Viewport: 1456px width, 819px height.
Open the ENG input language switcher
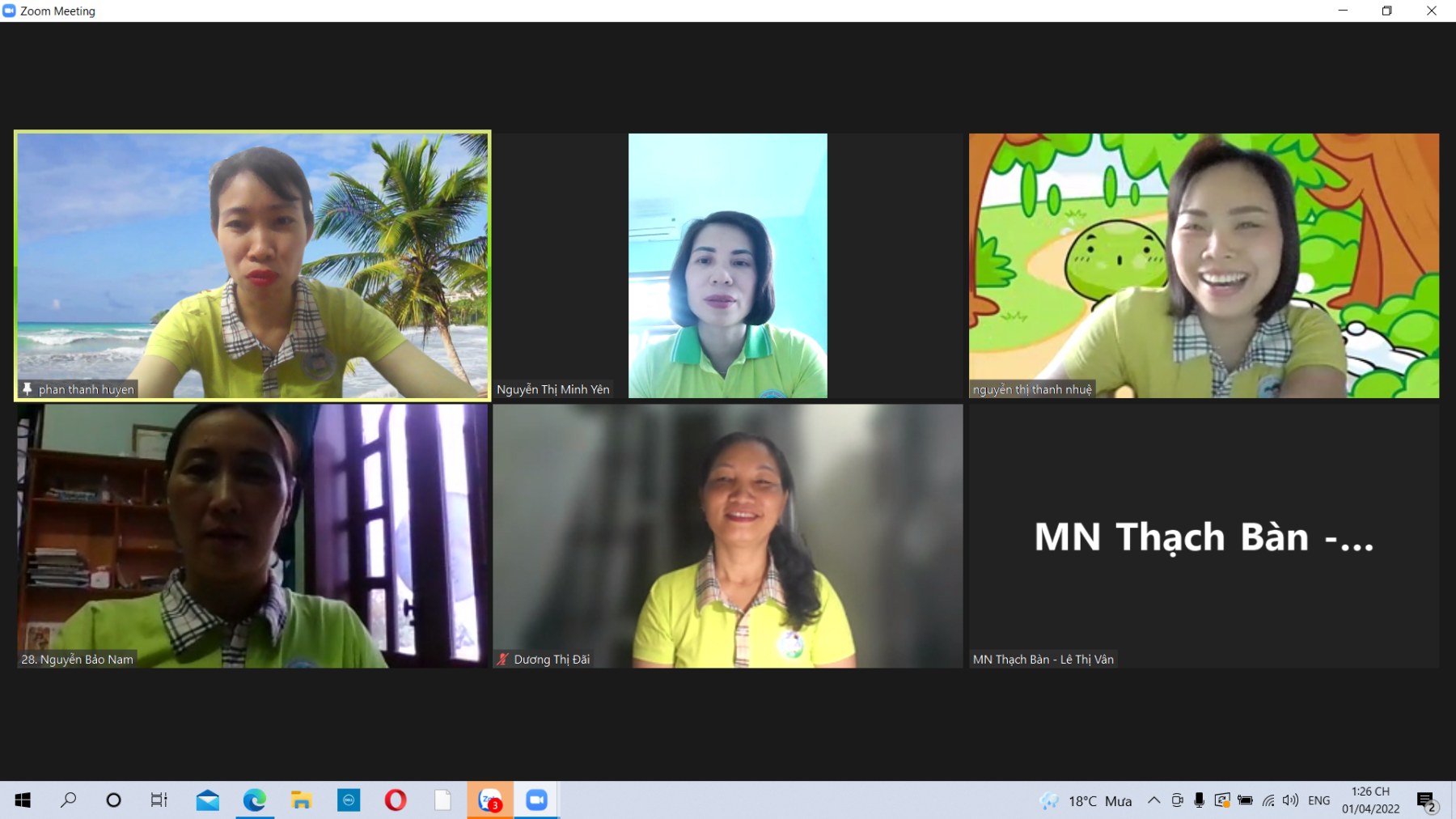pos(1318,800)
